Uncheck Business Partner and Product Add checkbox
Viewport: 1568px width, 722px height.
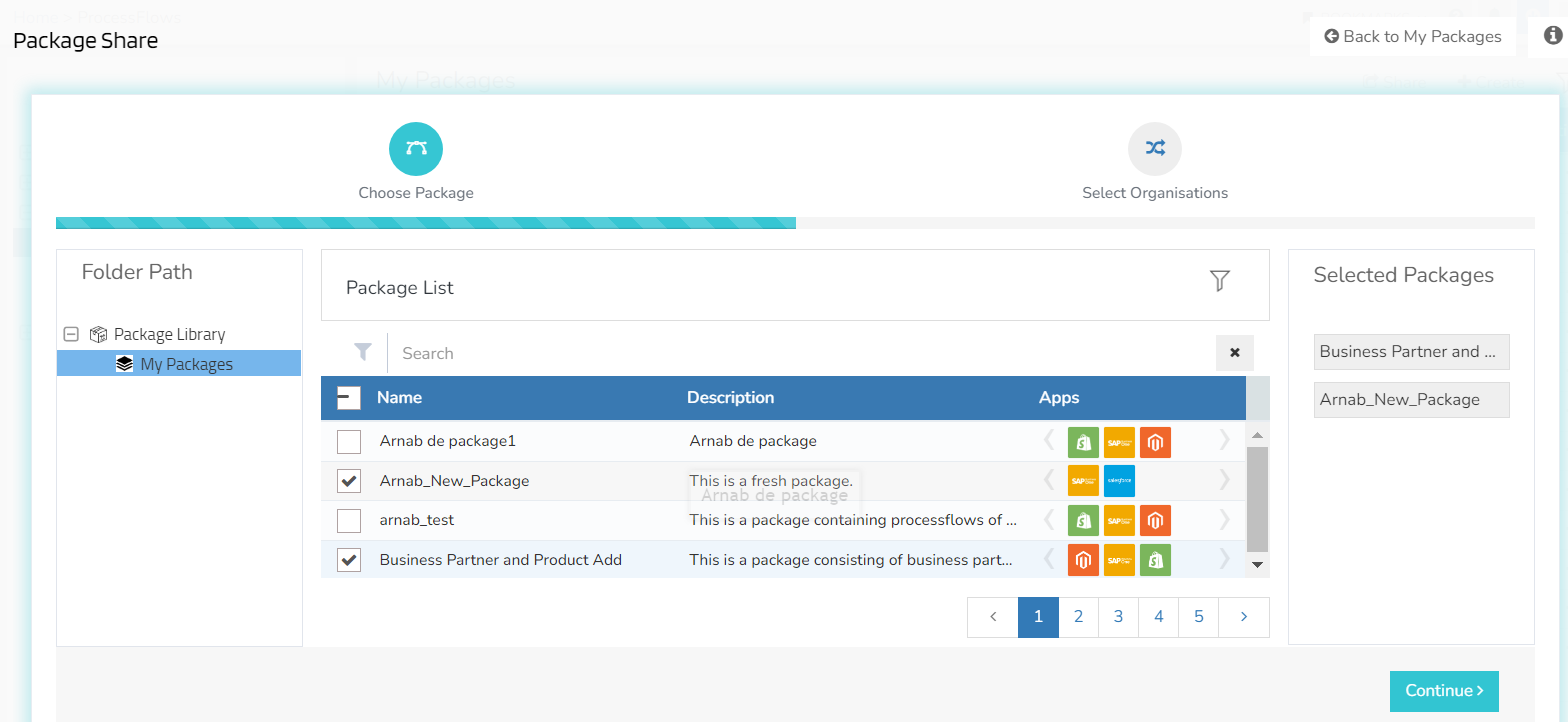tap(349, 560)
